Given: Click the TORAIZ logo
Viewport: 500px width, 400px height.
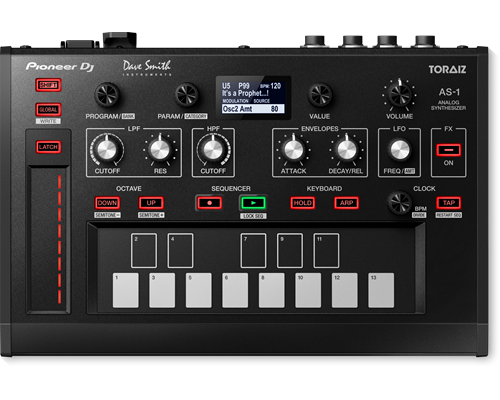Looking at the screenshot, I should coord(447,69).
